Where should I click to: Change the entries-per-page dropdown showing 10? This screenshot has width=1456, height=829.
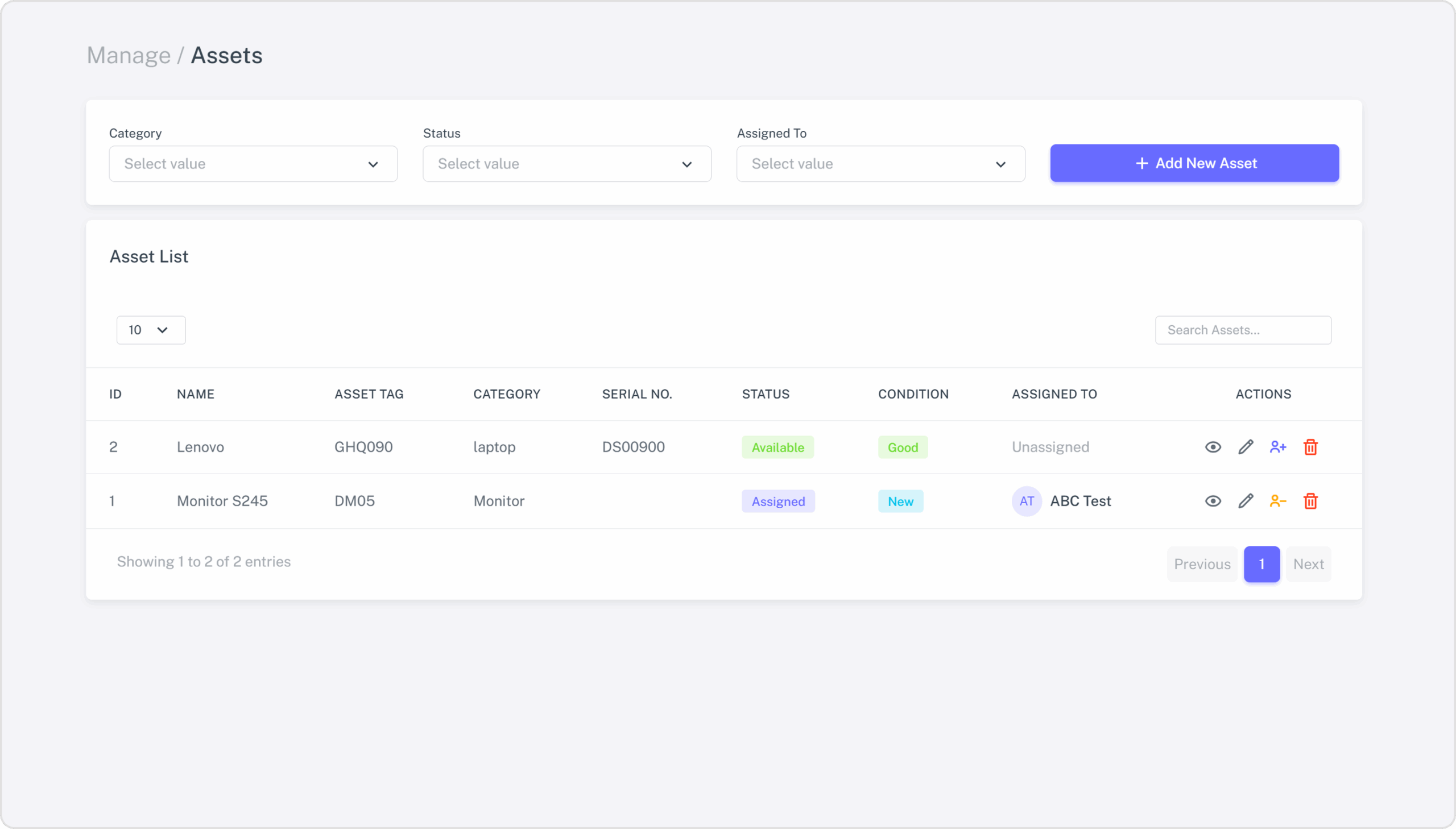click(151, 330)
